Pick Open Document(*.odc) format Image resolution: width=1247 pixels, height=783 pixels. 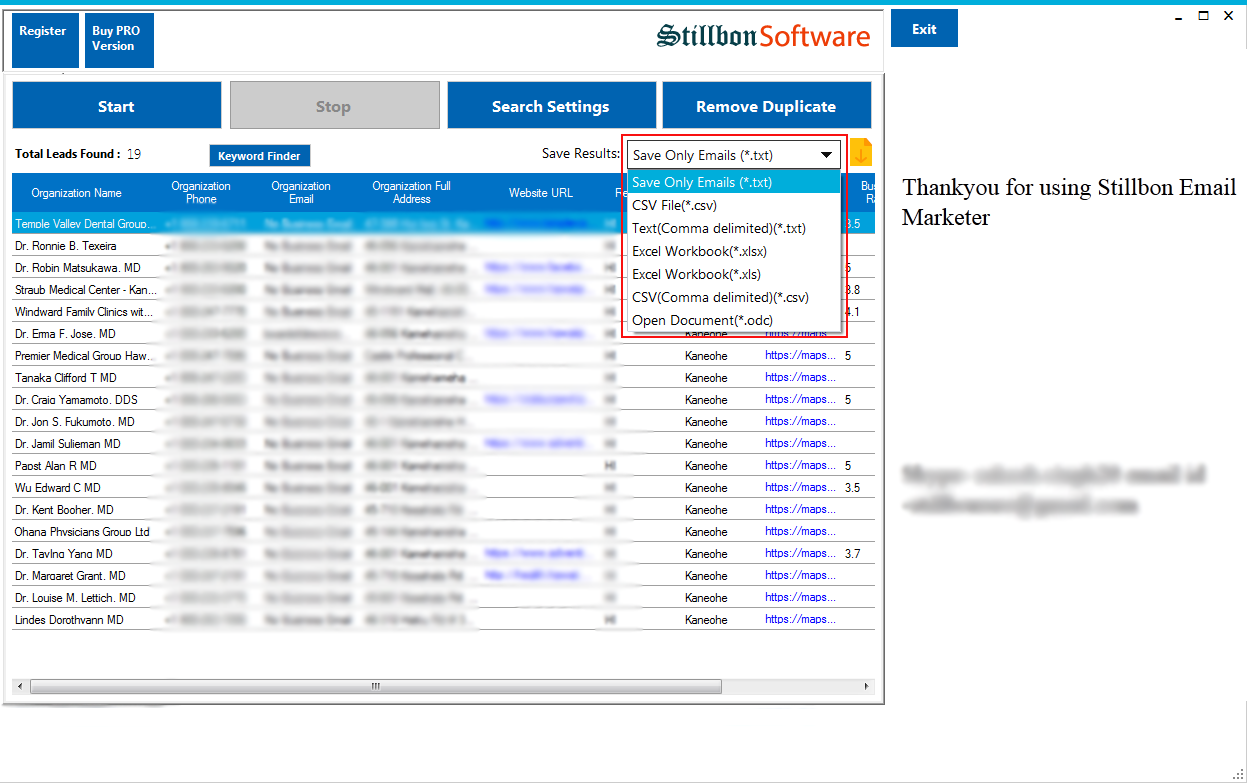734,320
